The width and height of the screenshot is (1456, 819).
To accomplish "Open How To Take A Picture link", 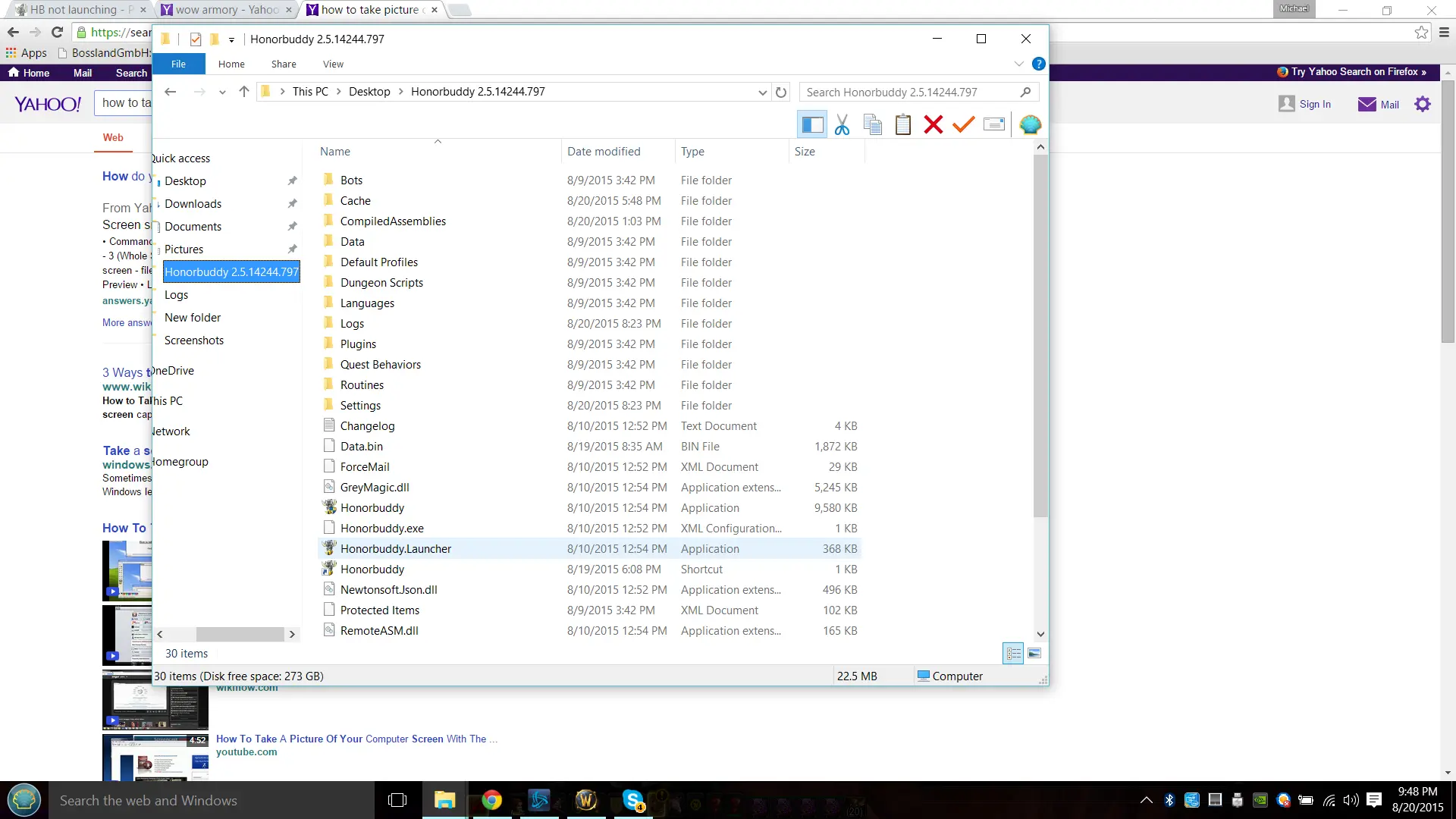I will pos(356,739).
